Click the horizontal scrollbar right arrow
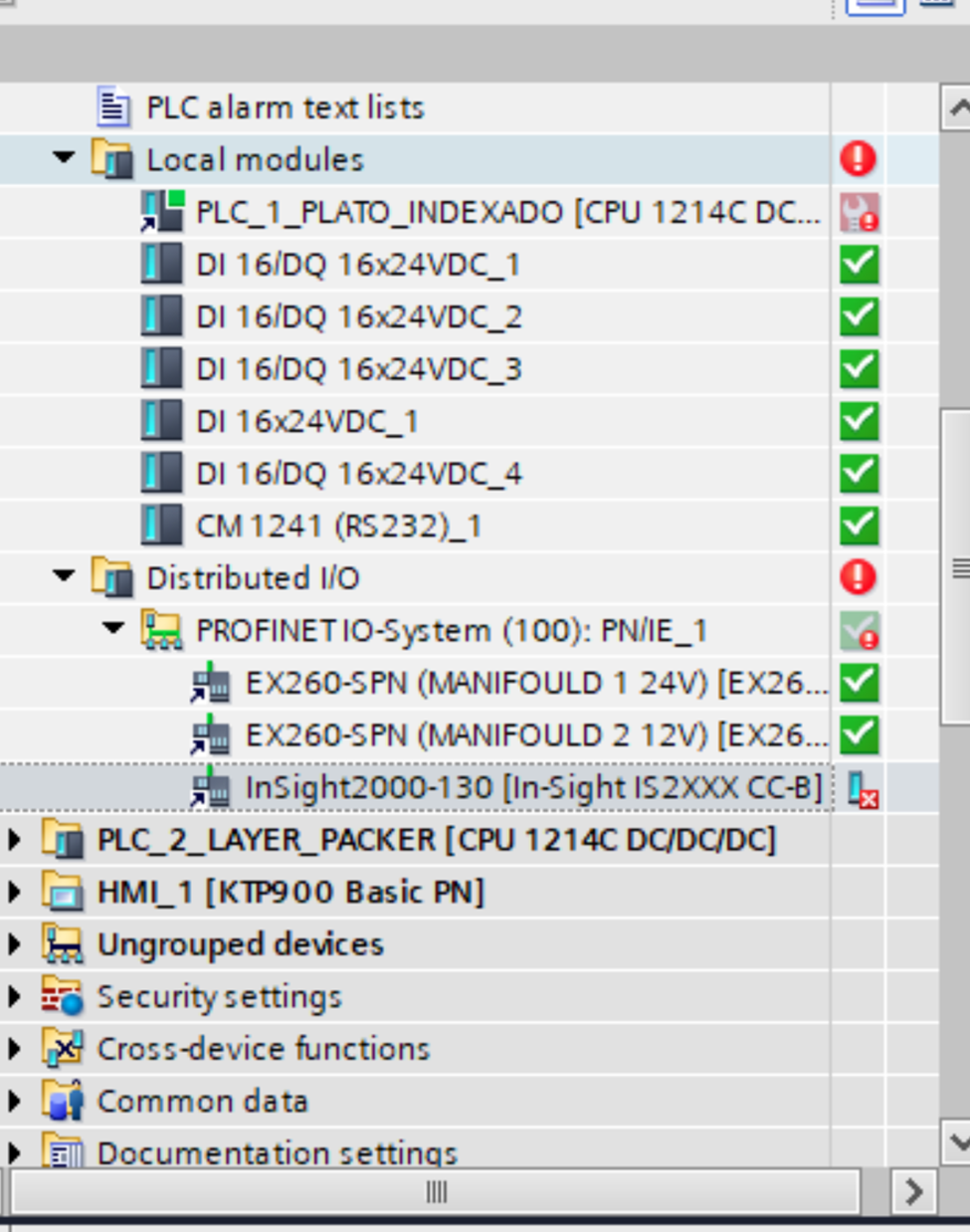Screen dimensions: 970x1232 pyautogui.click(x=913, y=1191)
